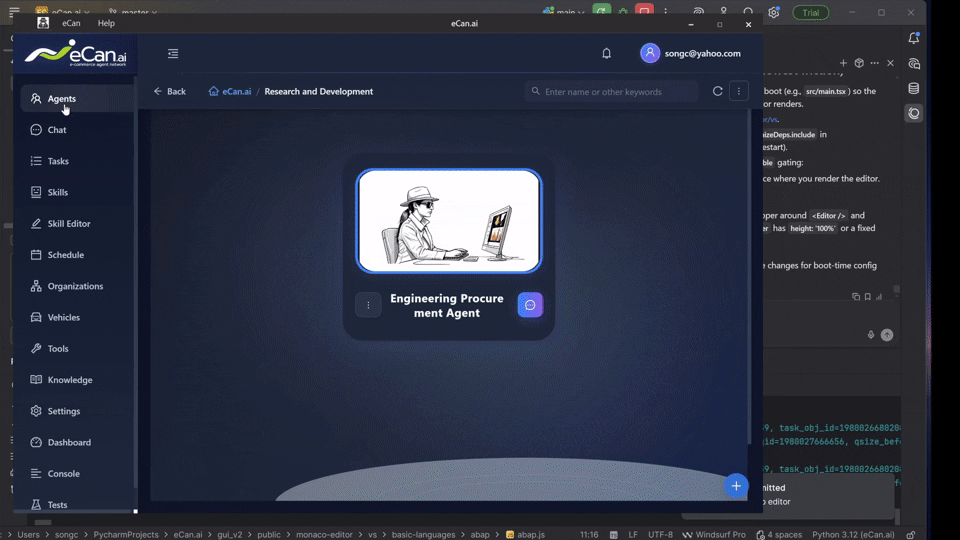Open more options next to refresh
This screenshot has height=540, width=960.
[x=739, y=91]
